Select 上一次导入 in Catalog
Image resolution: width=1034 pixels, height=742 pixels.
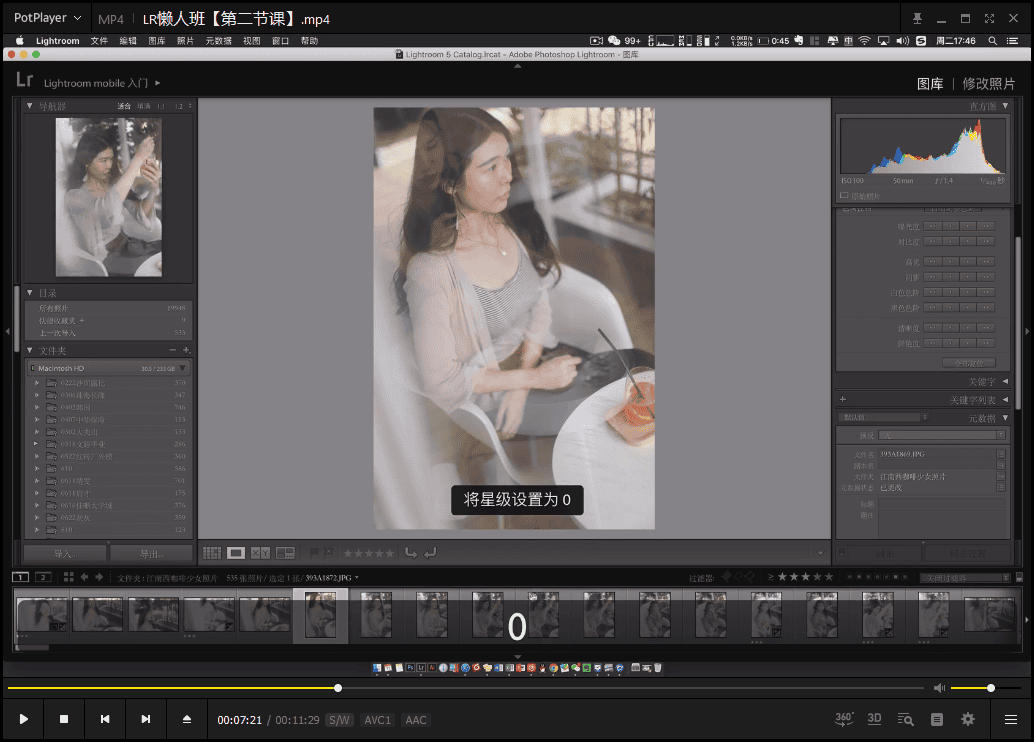coord(109,332)
